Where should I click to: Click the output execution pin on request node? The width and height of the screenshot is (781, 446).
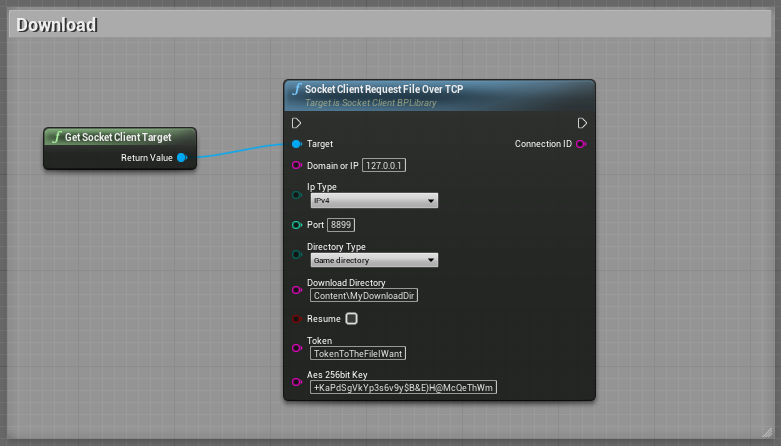(x=582, y=123)
